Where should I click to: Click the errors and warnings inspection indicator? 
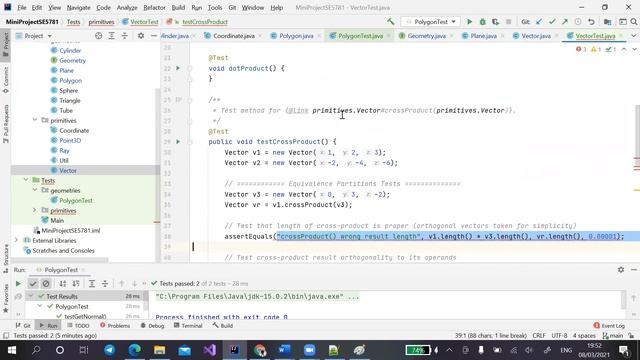tap(597, 49)
